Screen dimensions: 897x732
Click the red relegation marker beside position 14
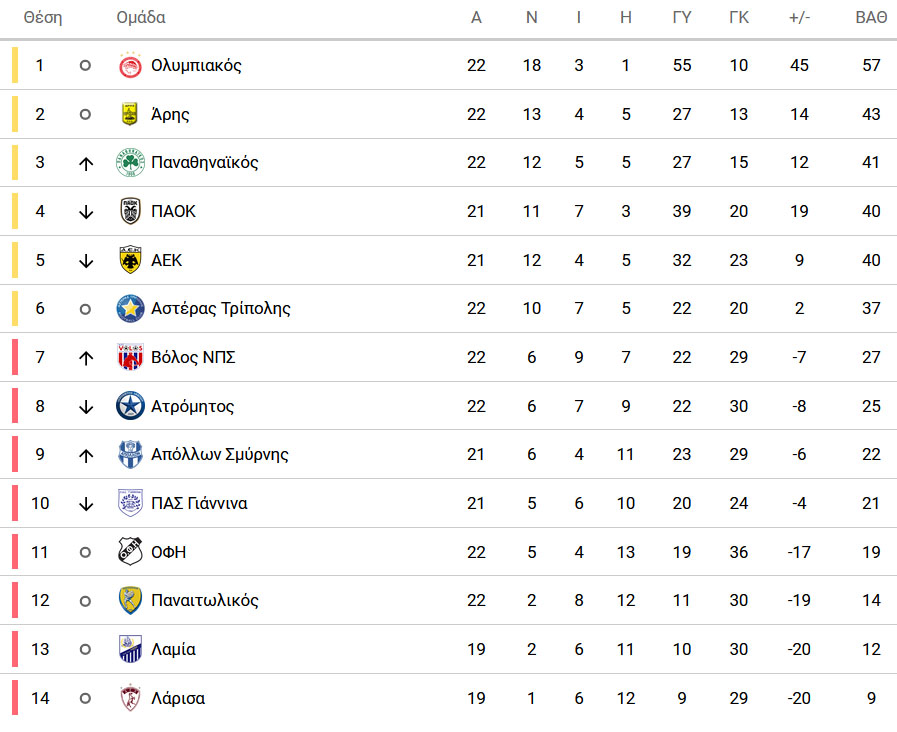tap(15, 698)
